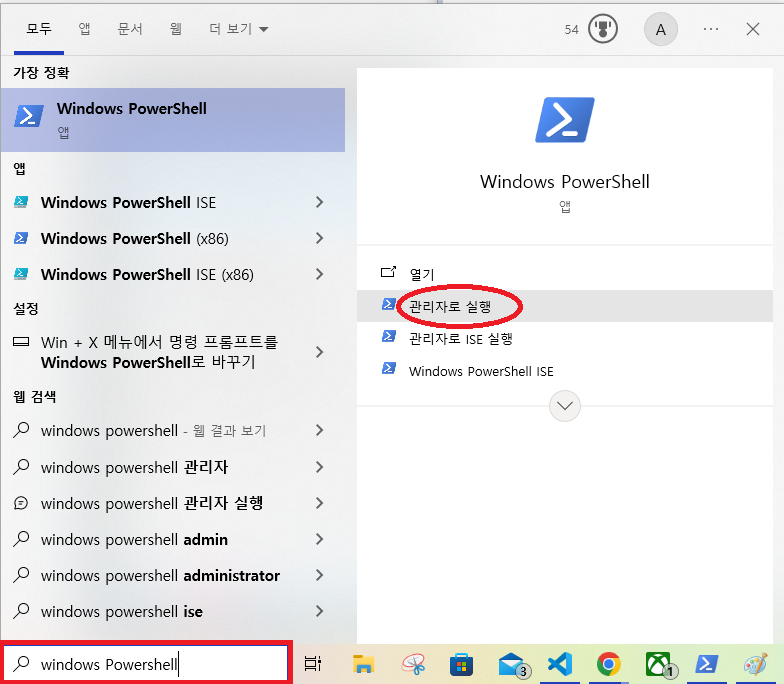784x684 pixels.
Task: Open the Mail app on the taskbar
Action: pos(513,665)
